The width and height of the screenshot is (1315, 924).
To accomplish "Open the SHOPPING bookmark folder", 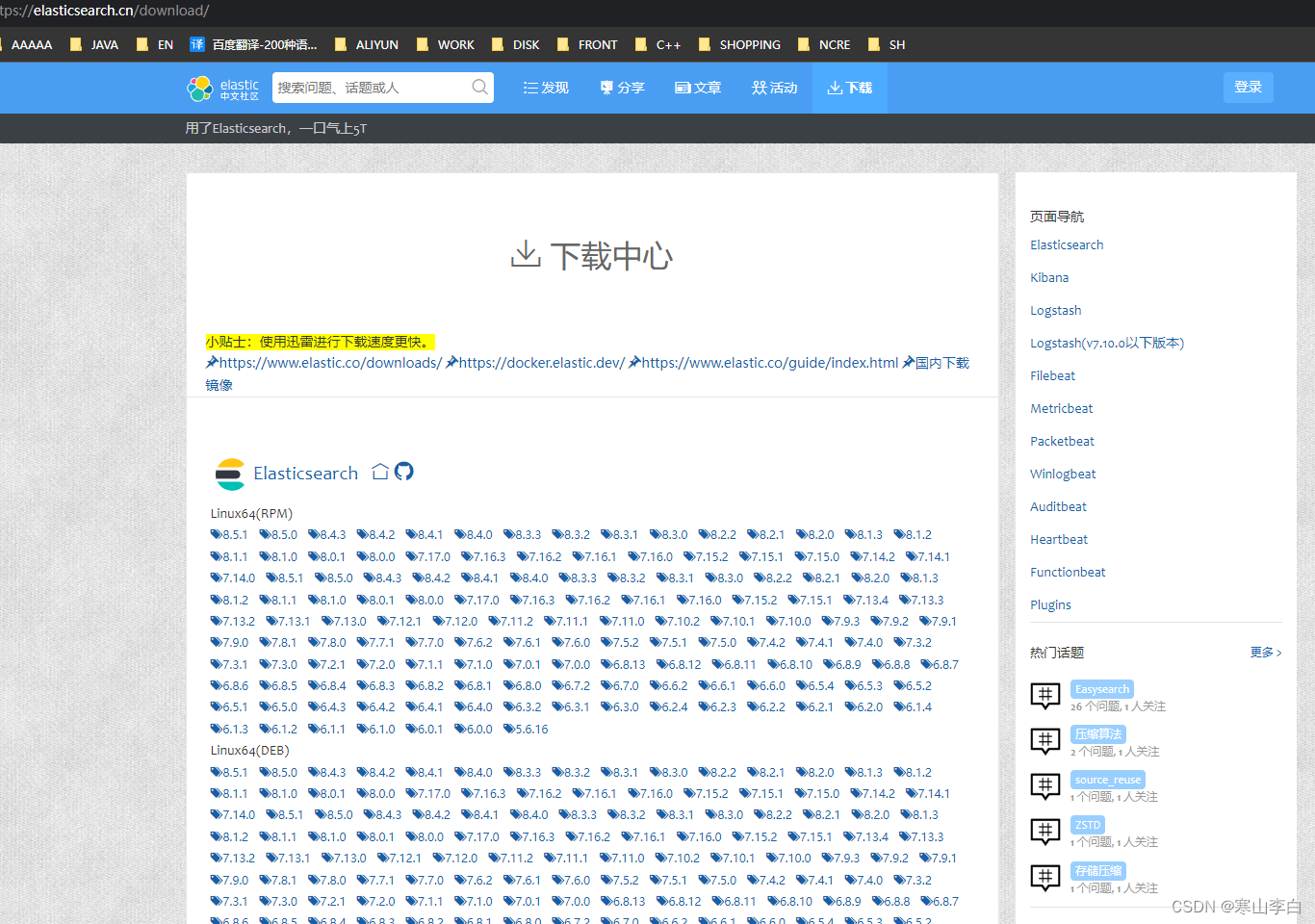I will click(x=739, y=44).
